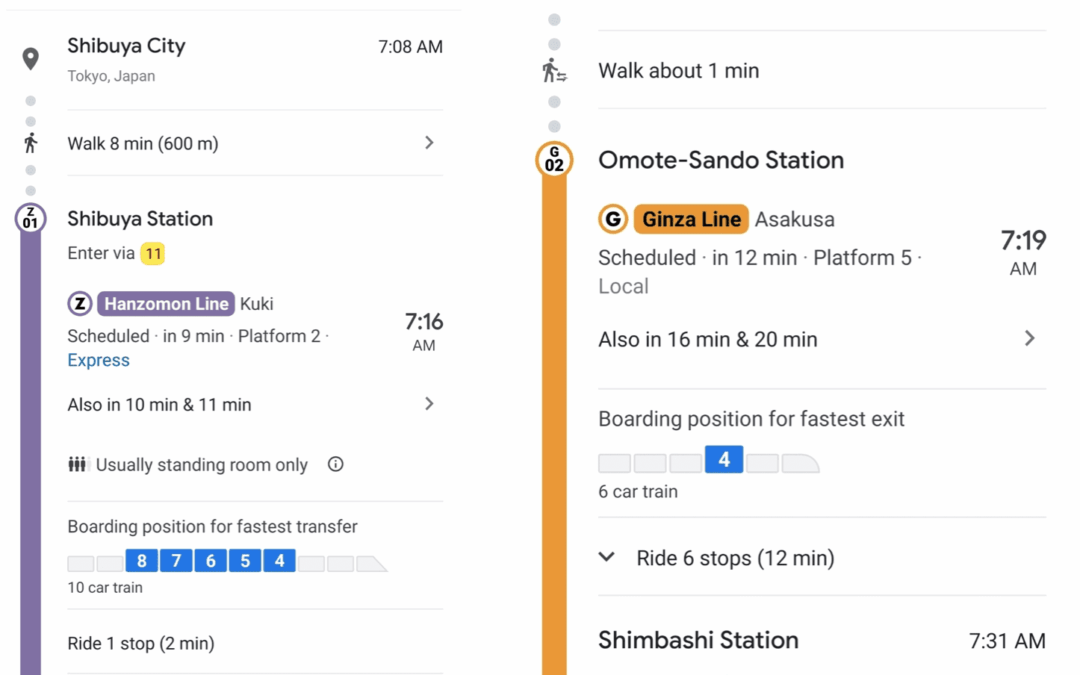
Task: Click the Z 01 Shibuya Station badge
Action: click(30, 218)
